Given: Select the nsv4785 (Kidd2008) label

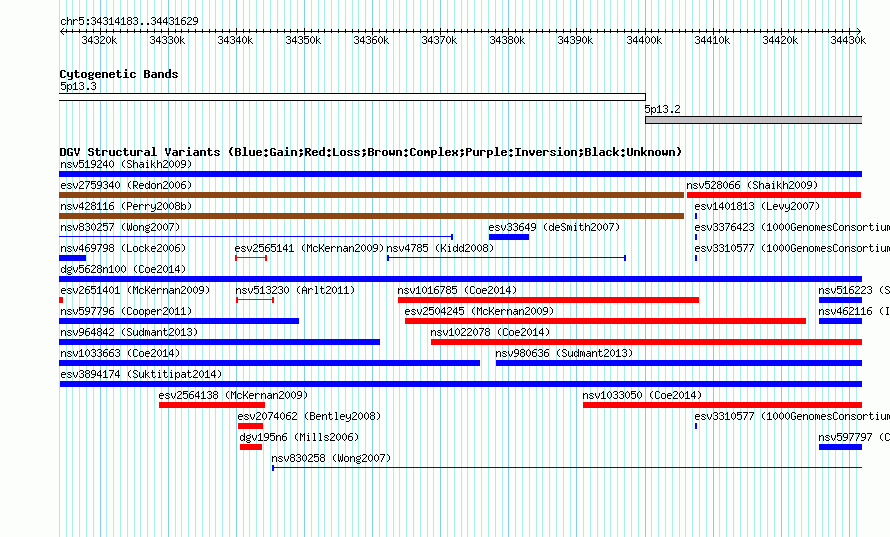Looking at the screenshot, I should [440, 248].
